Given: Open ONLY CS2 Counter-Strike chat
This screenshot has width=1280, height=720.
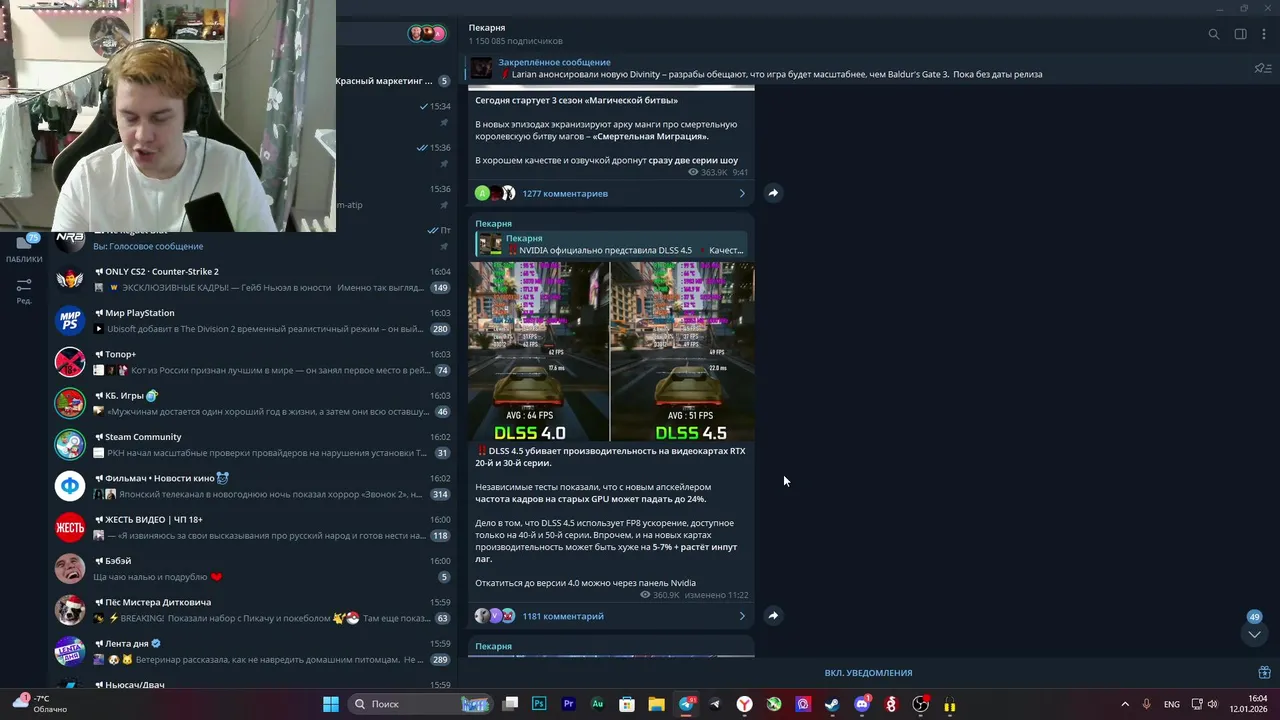Looking at the screenshot, I should pyautogui.click(x=254, y=280).
